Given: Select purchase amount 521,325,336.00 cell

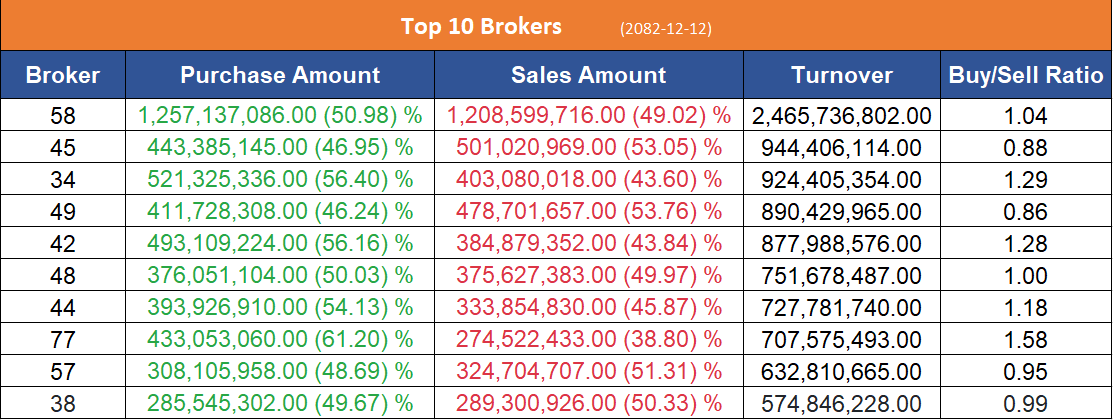Looking at the screenshot, I should click(x=280, y=180).
